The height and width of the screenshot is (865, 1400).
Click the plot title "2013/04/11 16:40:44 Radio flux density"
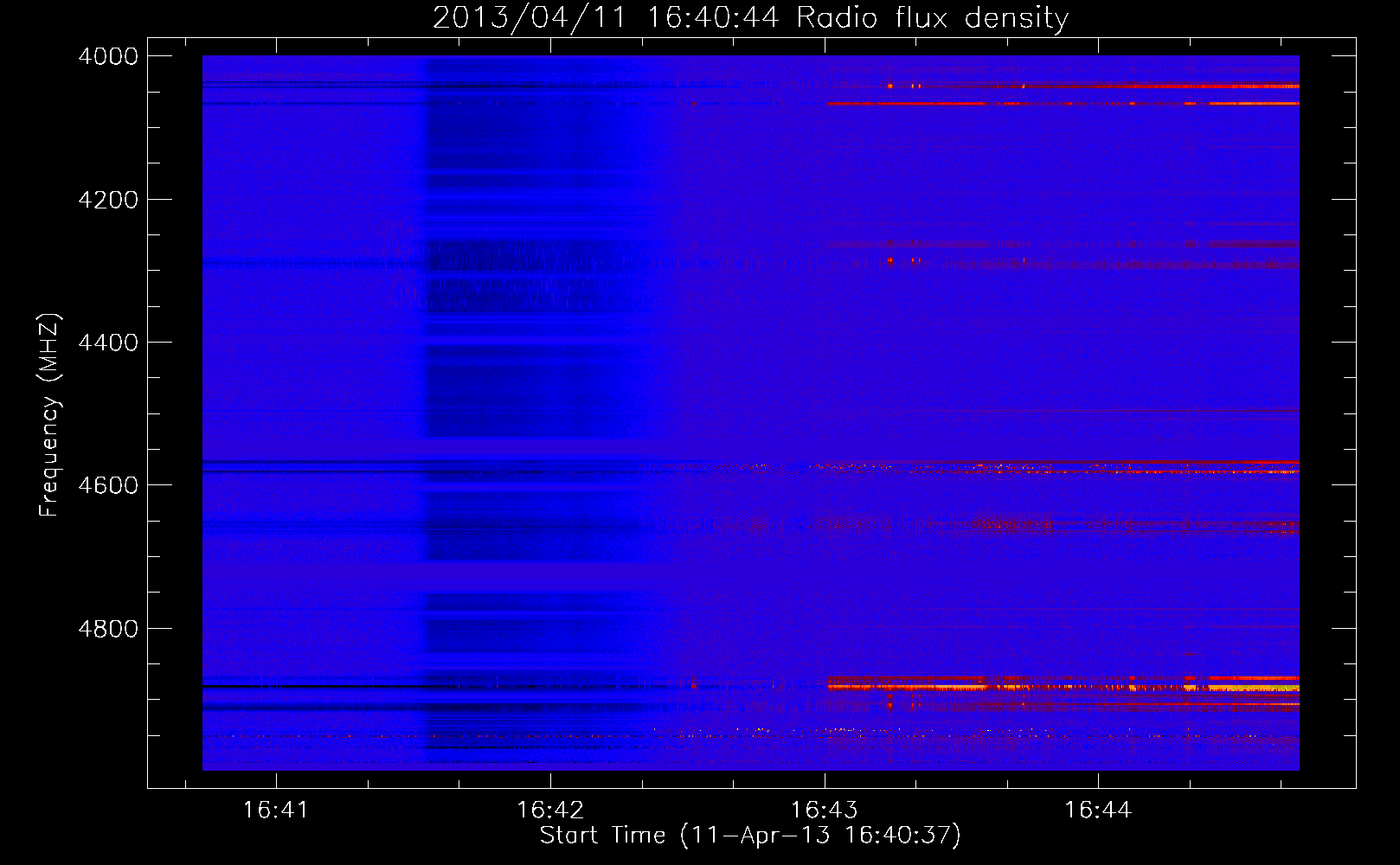751,17
